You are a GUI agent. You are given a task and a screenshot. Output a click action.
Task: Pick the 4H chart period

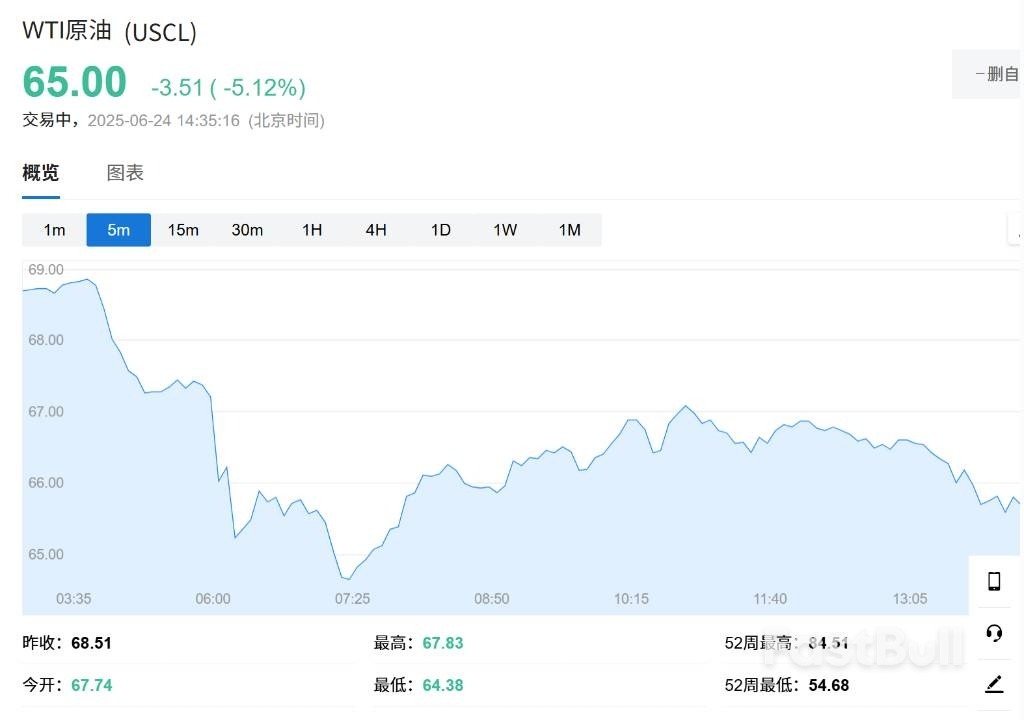[x=376, y=230]
